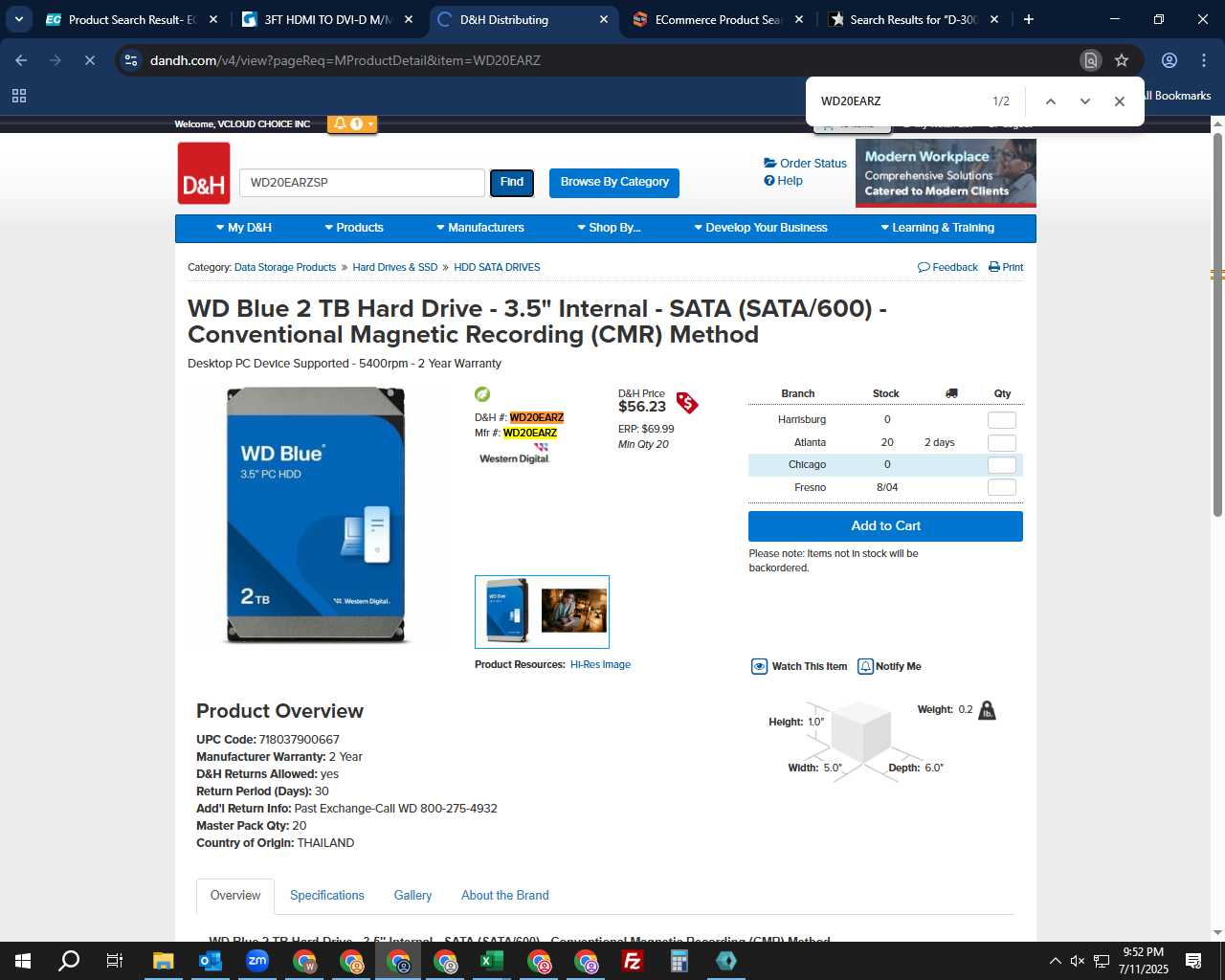Click the weight icon
1225x980 pixels.
[x=988, y=710]
